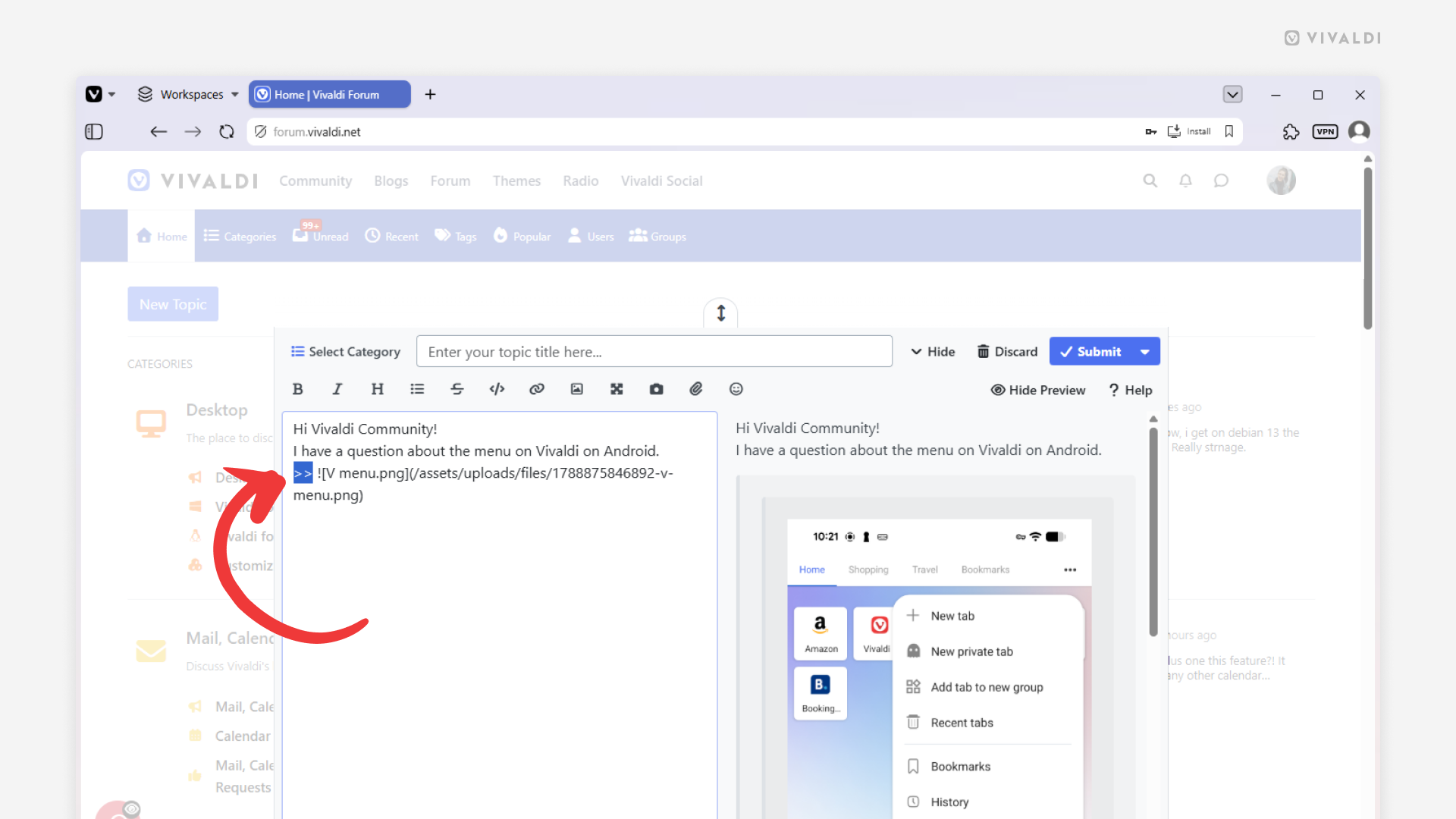This screenshot has height=819, width=1456.
Task: Insert code block with code icon
Action: 497,389
